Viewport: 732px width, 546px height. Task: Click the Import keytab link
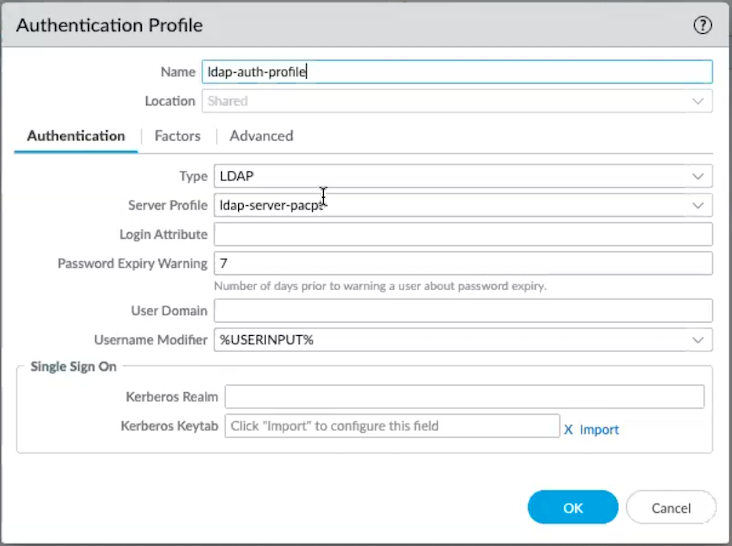pyautogui.click(x=599, y=429)
